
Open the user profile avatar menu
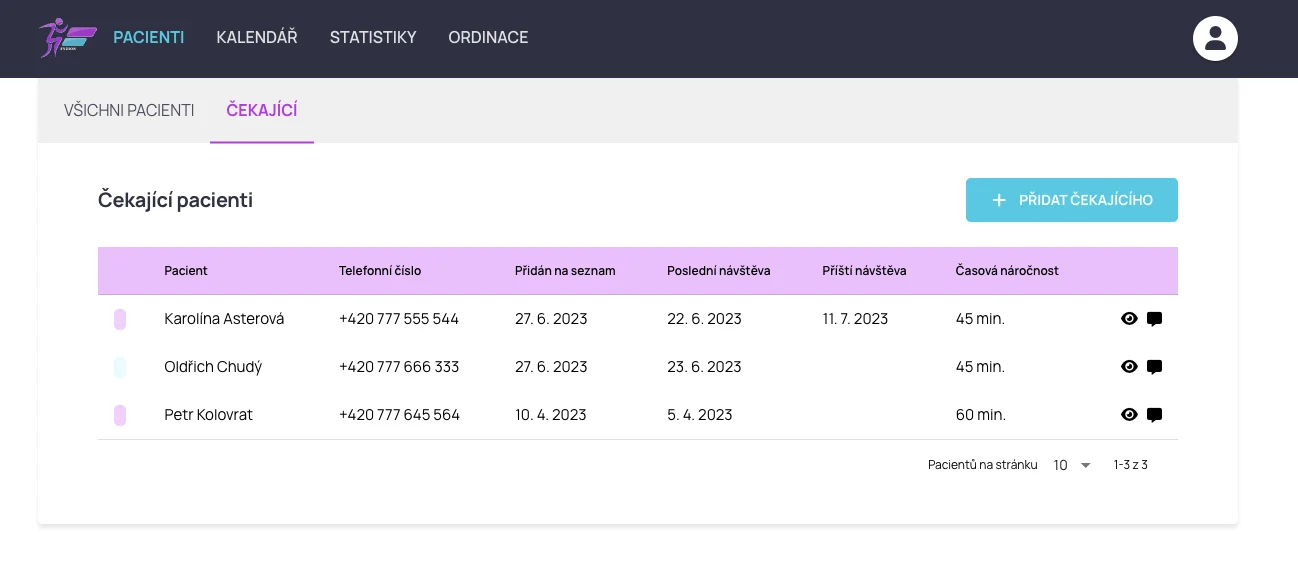1215,39
